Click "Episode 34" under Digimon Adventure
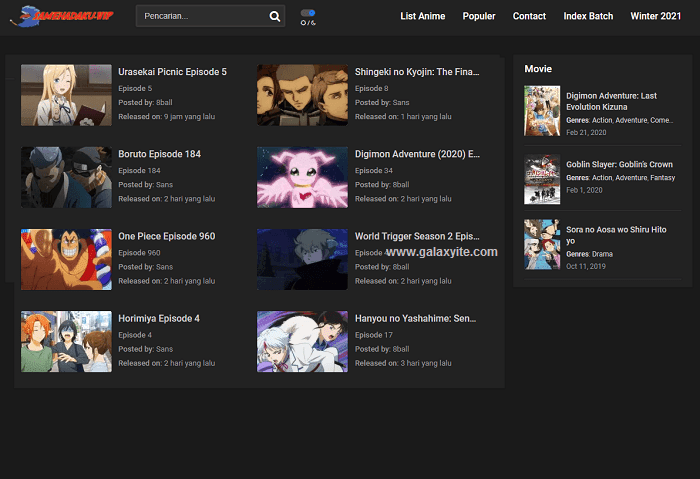 click(374, 171)
